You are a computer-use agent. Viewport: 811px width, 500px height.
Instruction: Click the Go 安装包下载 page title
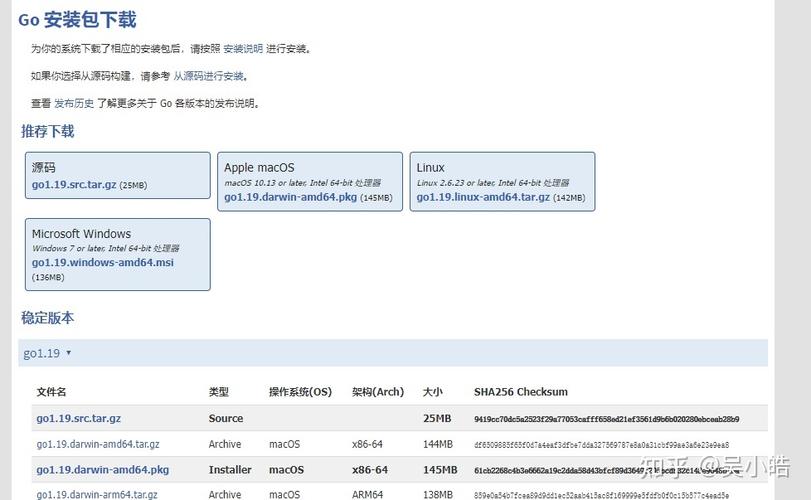[x=77, y=20]
